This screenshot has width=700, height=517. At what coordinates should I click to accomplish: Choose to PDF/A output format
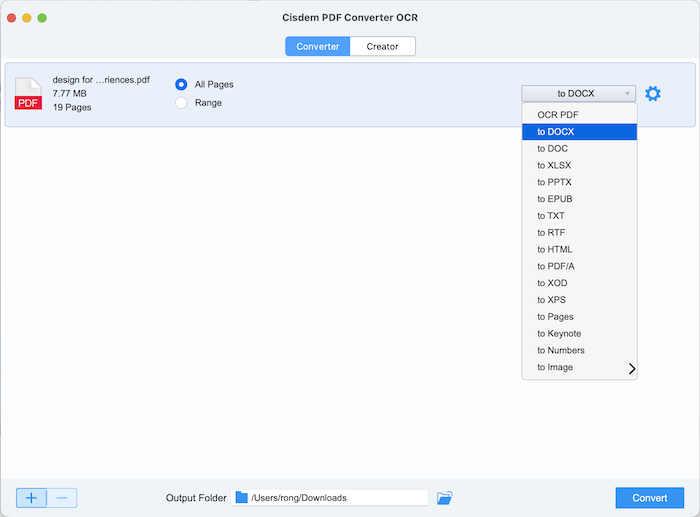(579, 266)
